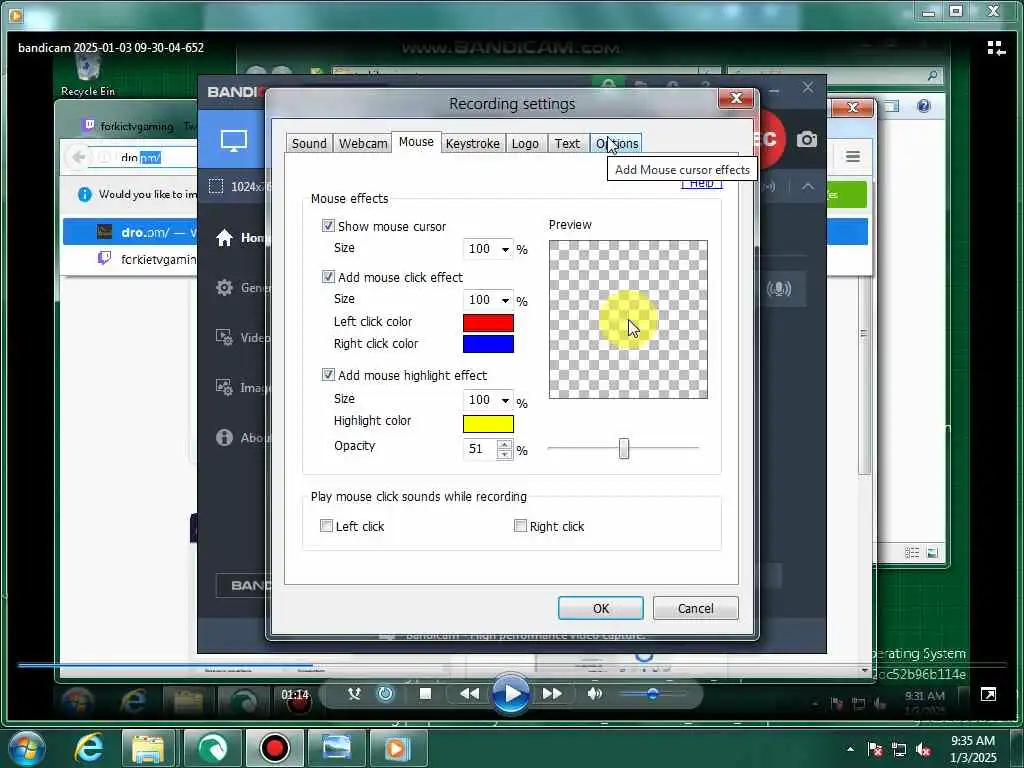The width and height of the screenshot is (1024, 768).
Task: Open the highlight effect Size dropdown
Action: point(488,400)
